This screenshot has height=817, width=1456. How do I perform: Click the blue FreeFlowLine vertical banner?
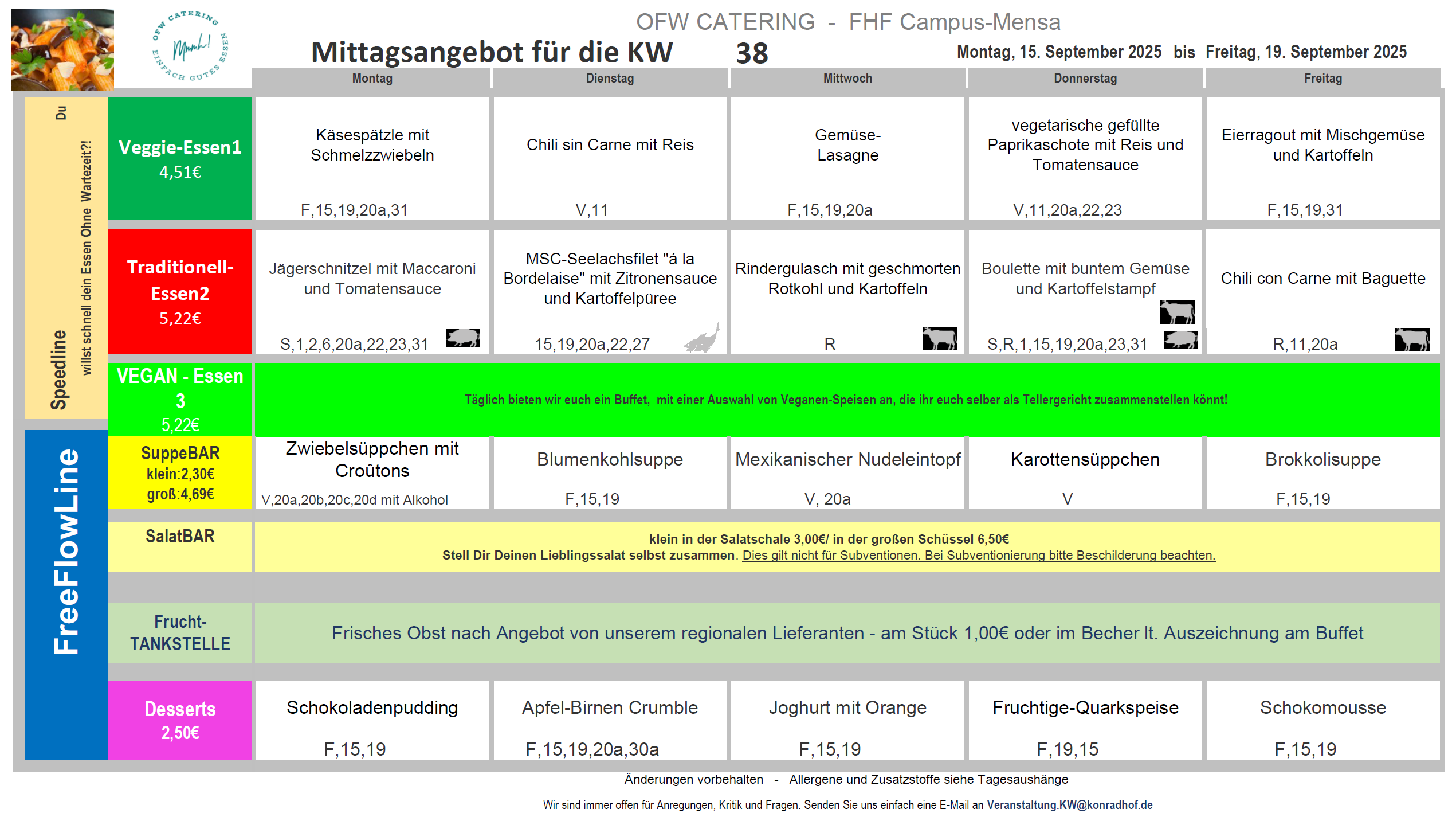[66, 595]
